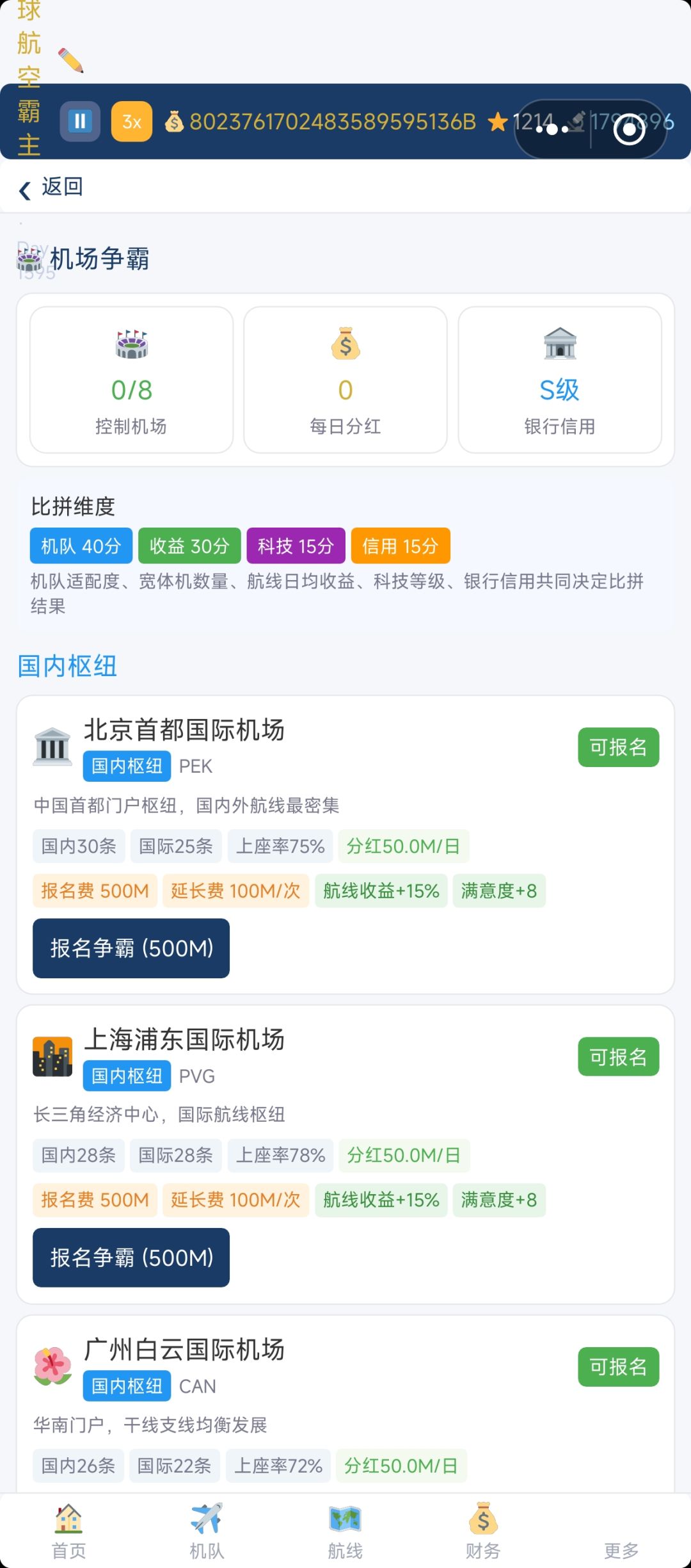
Task: Tap the money bag balance icon
Action: (x=174, y=122)
